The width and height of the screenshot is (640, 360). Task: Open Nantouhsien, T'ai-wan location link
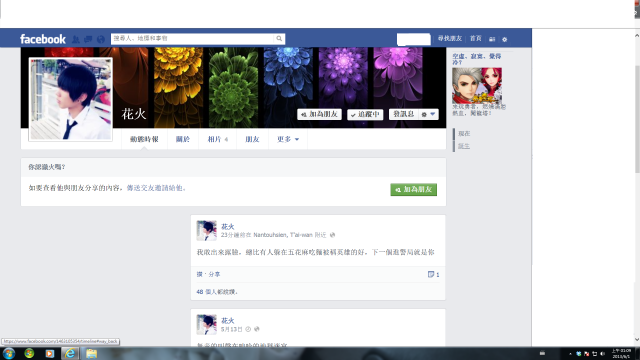coord(283,235)
